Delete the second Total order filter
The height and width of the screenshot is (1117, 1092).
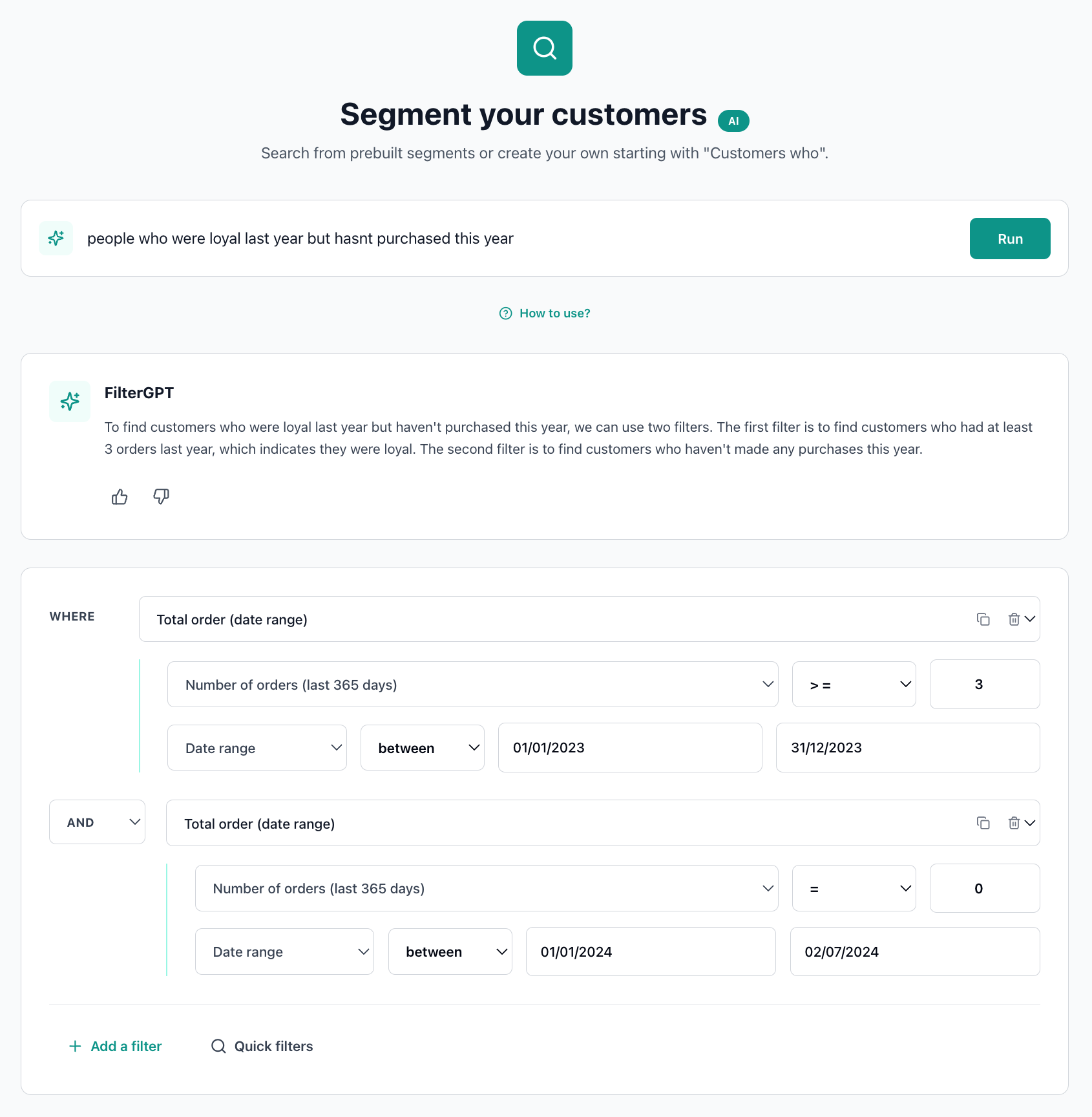click(x=1013, y=822)
